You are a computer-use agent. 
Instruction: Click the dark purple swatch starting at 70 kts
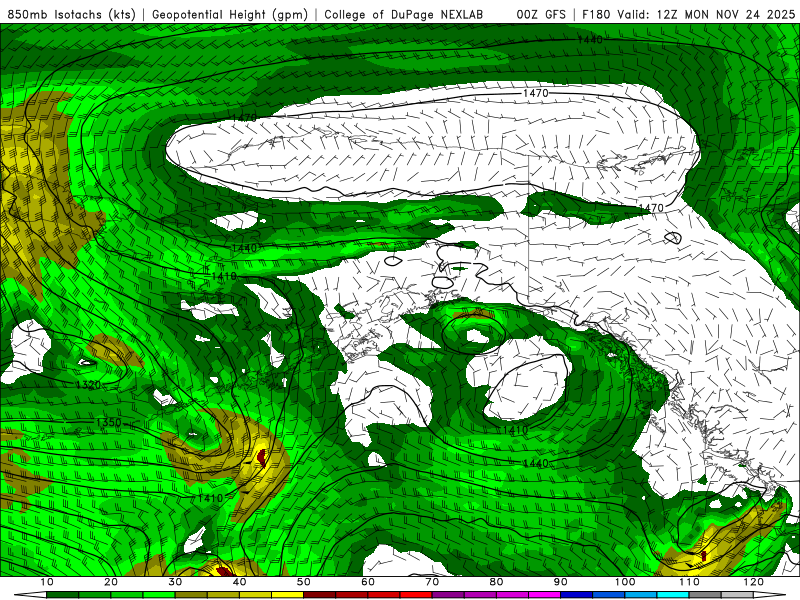coord(448,595)
